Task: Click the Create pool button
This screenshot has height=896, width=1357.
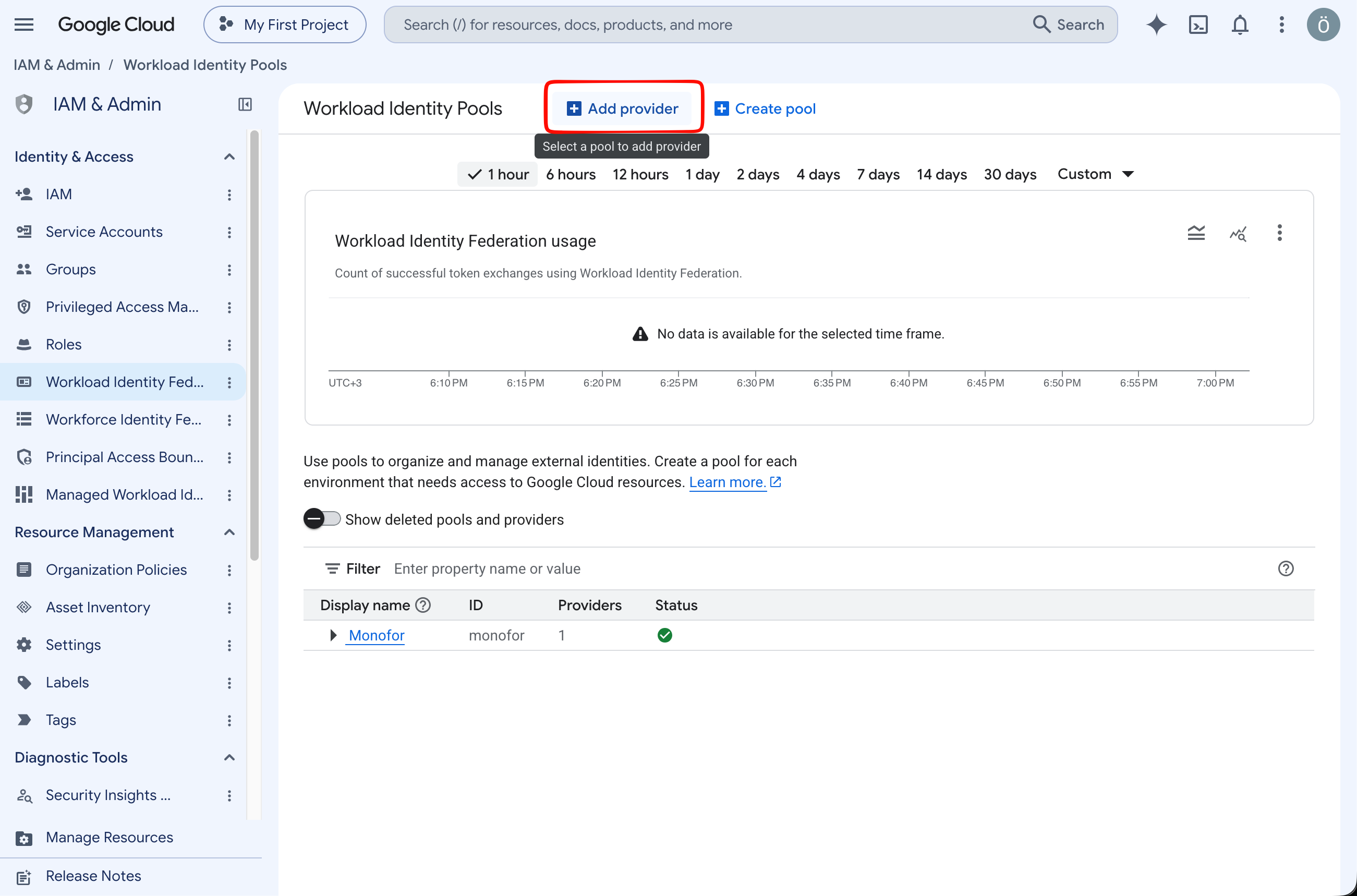Action: [765, 108]
